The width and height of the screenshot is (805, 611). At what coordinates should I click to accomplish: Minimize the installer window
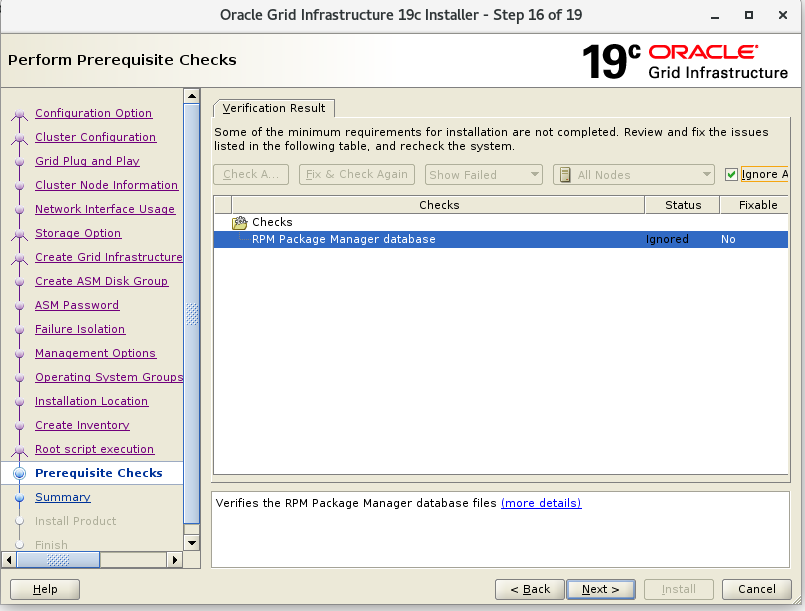(715, 16)
